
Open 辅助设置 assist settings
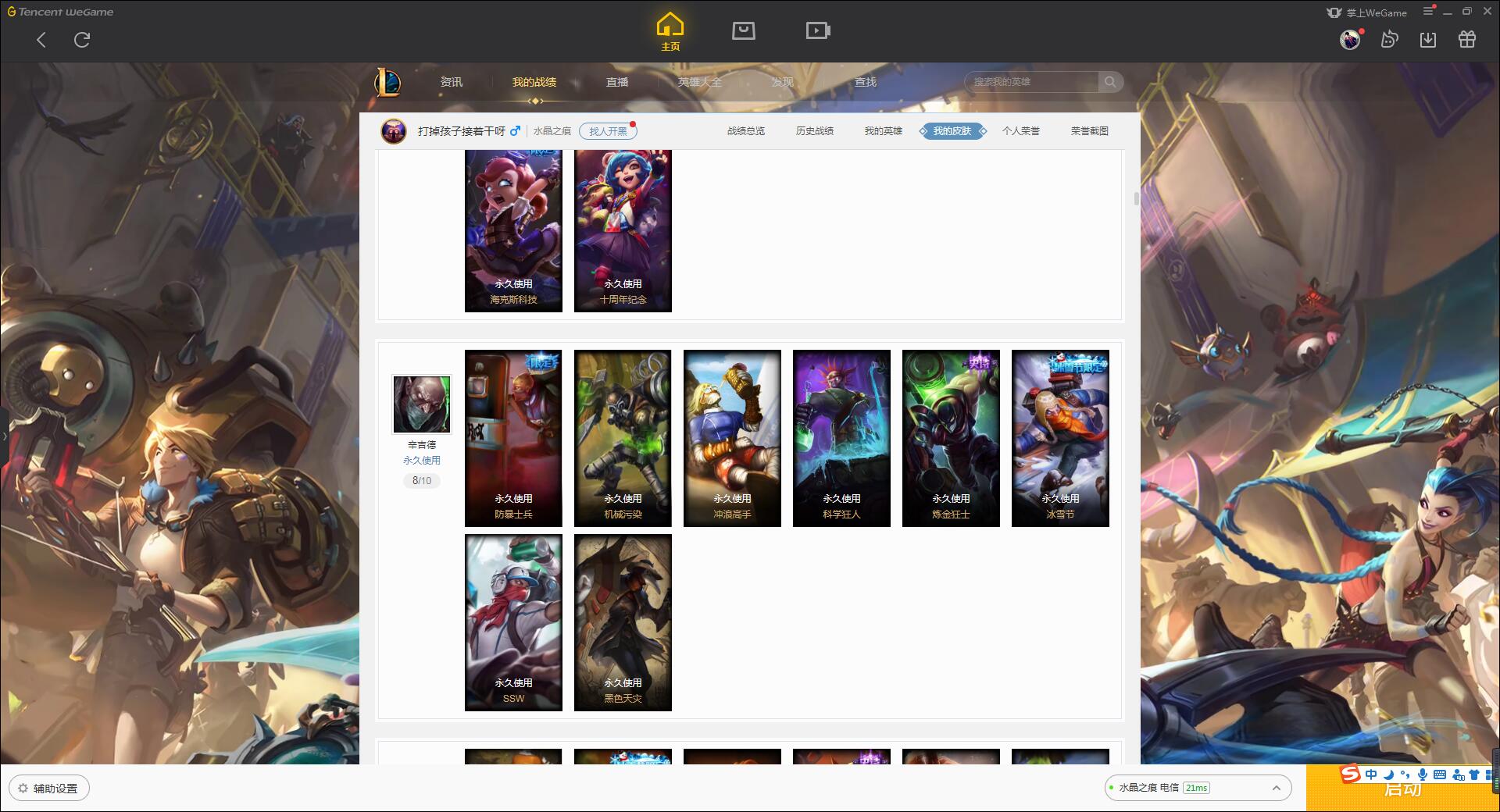tap(49, 789)
